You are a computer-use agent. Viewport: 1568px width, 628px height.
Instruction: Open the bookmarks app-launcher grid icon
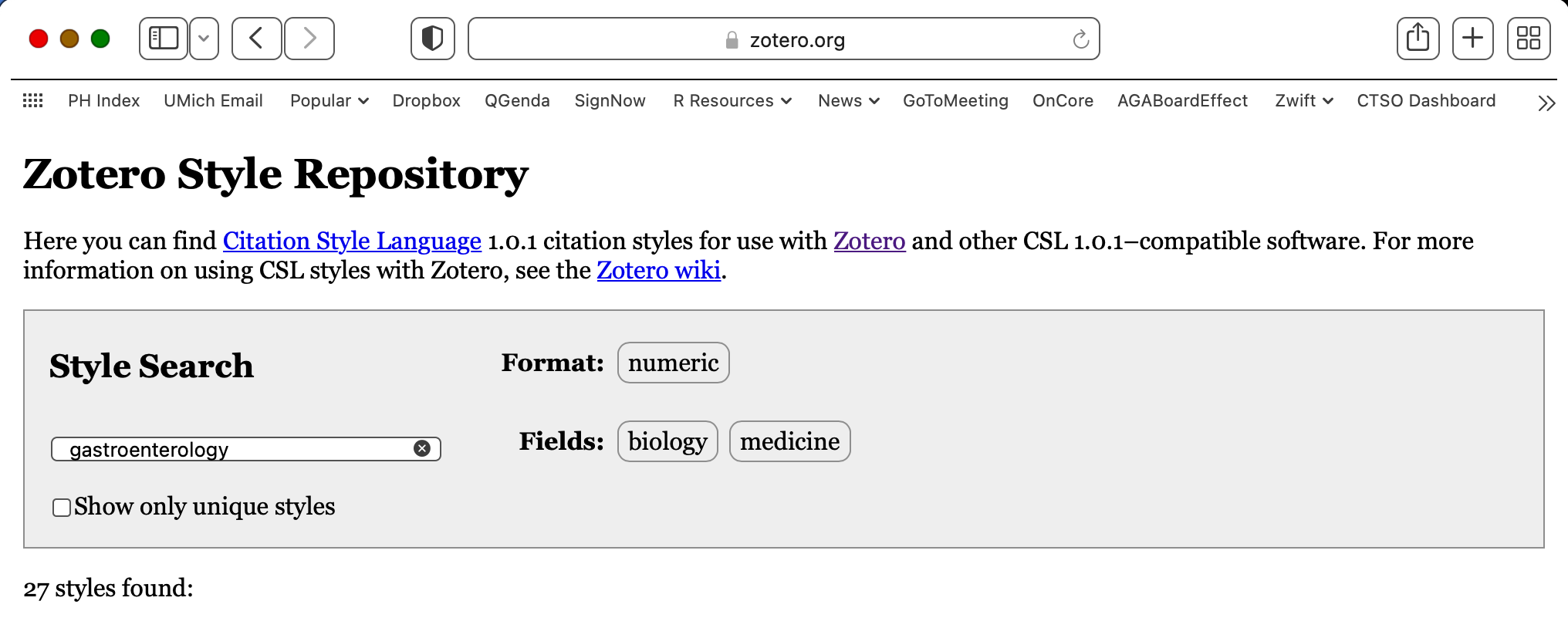tap(32, 100)
